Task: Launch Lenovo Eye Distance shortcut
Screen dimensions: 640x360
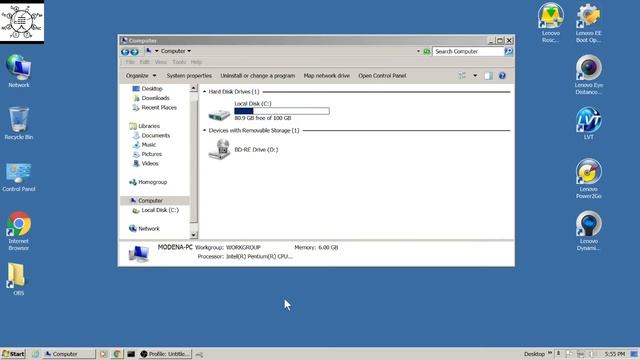Action: click(x=589, y=75)
